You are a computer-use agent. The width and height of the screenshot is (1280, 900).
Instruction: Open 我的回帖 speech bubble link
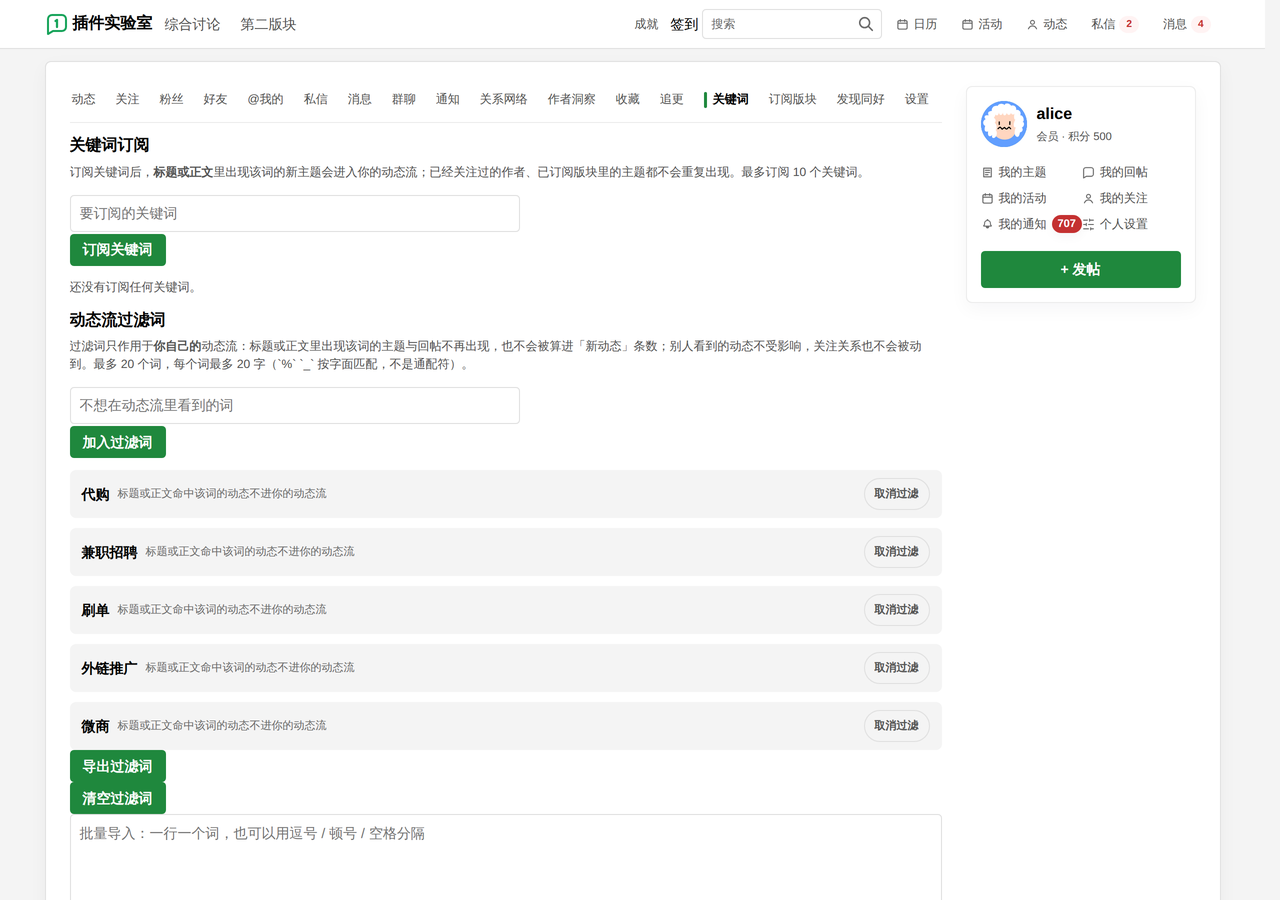coord(1115,172)
